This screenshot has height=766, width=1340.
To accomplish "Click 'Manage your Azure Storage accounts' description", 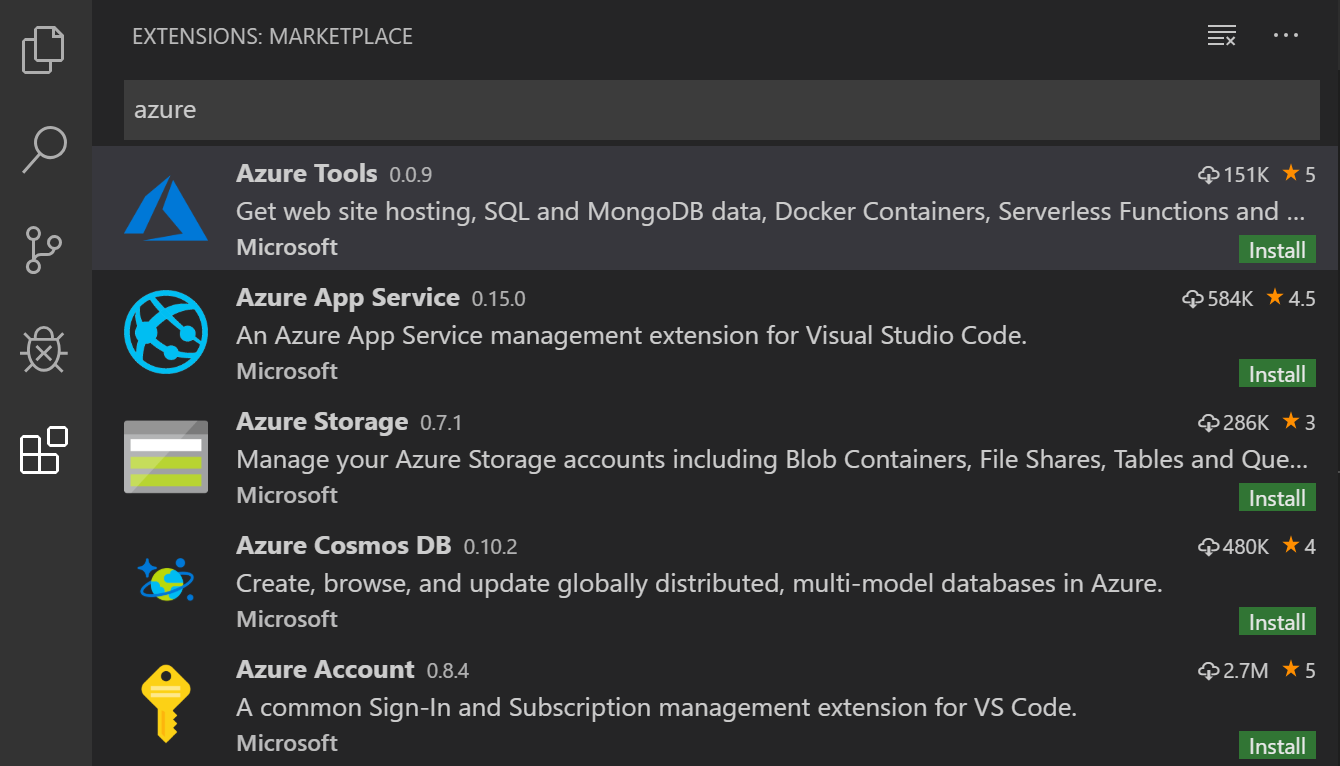I will click(x=772, y=460).
